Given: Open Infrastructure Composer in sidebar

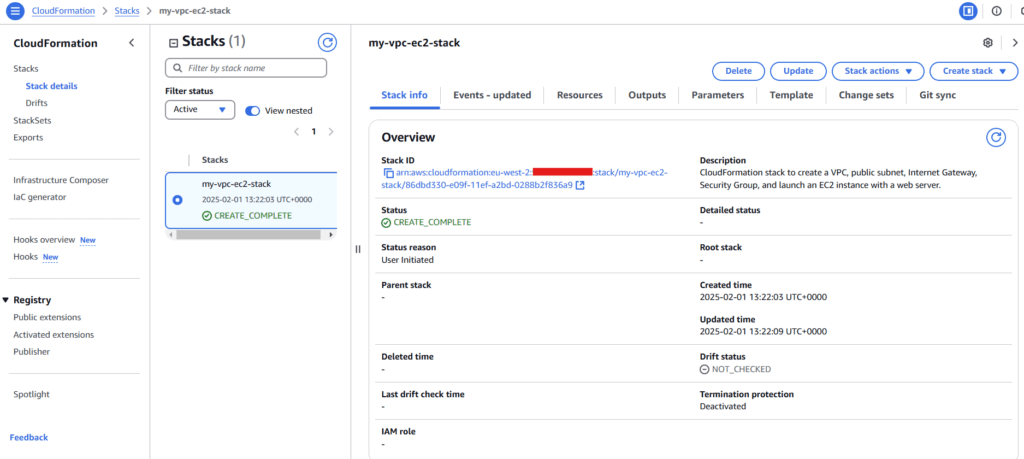Looking at the screenshot, I should point(61,180).
